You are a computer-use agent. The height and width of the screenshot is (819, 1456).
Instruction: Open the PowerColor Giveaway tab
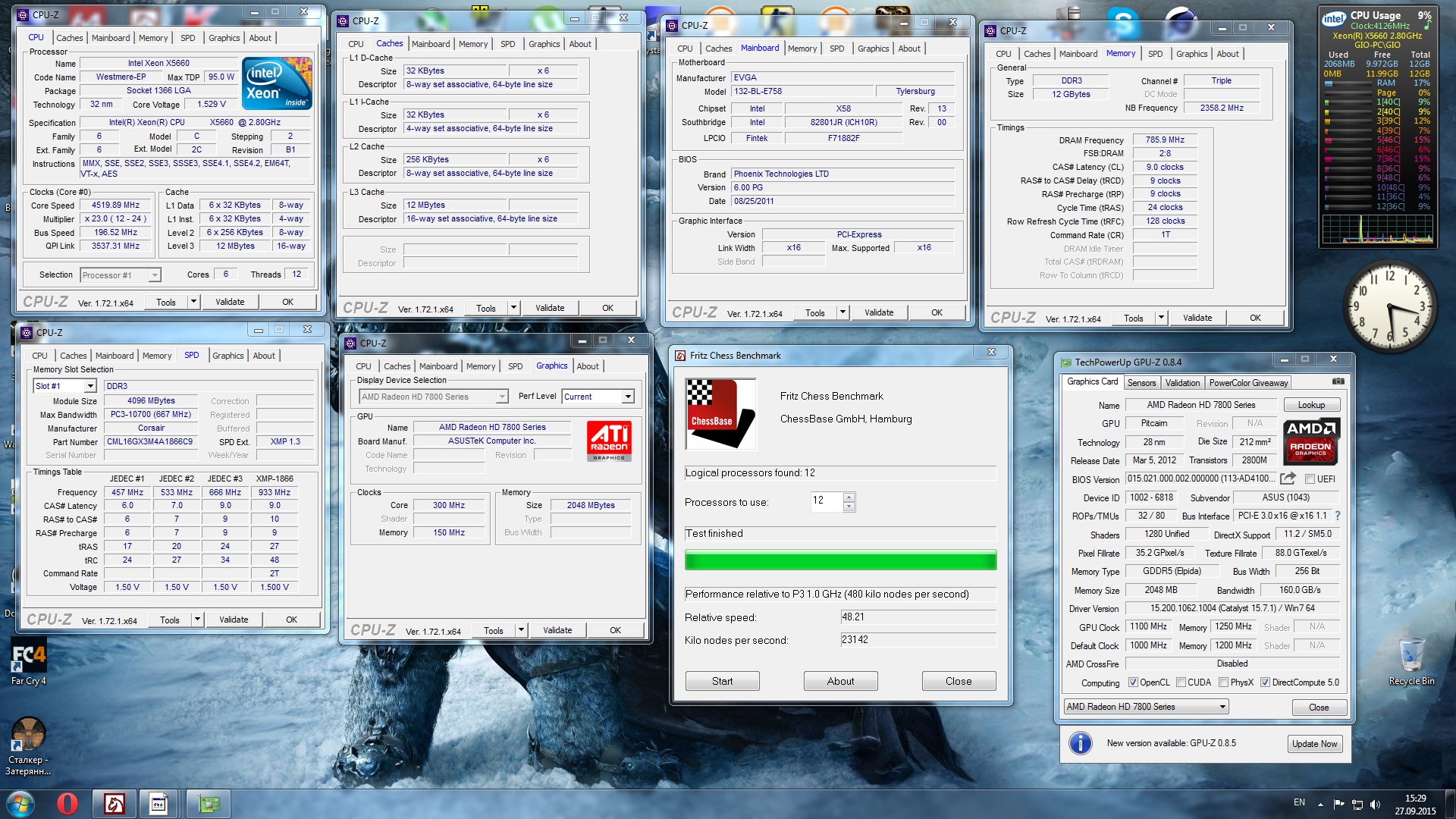coord(1248,383)
